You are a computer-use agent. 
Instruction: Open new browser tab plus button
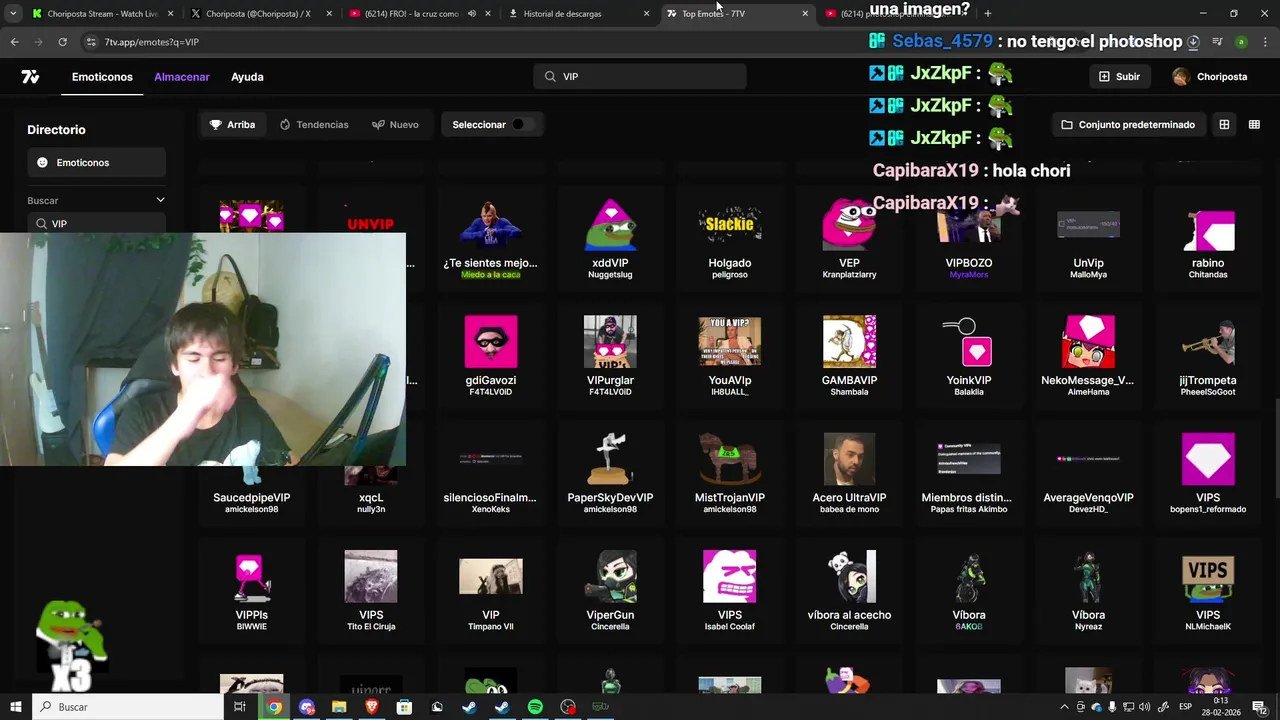pyautogui.click(x=987, y=14)
